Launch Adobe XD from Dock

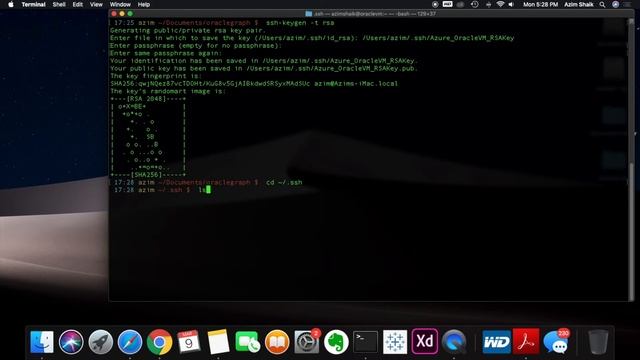(x=424, y=342)
